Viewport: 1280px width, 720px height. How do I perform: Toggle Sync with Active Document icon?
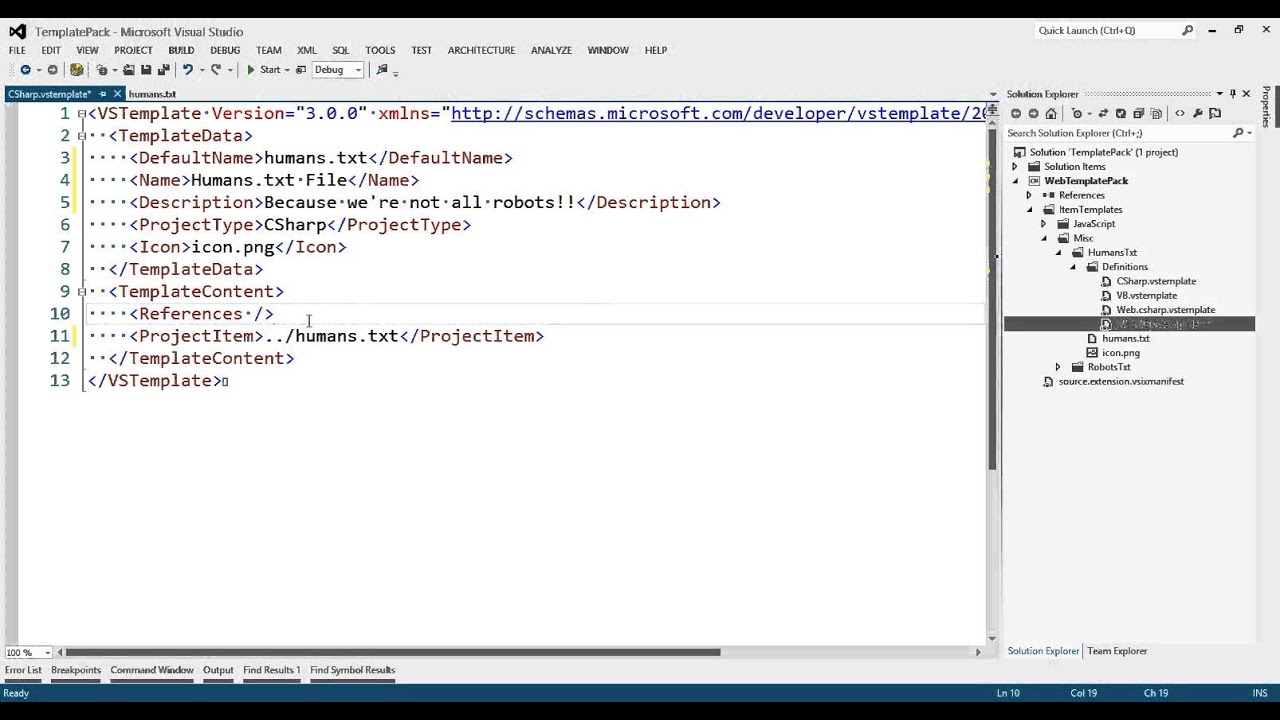coord(1103,113)
